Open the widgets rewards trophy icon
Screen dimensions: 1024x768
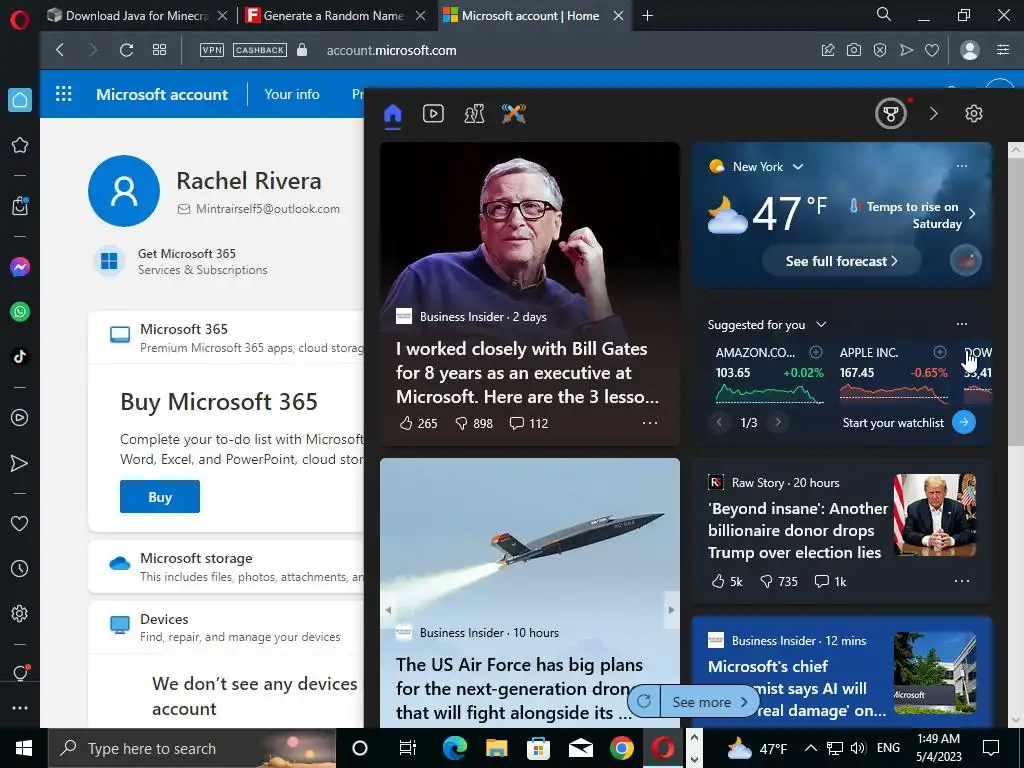891,114
